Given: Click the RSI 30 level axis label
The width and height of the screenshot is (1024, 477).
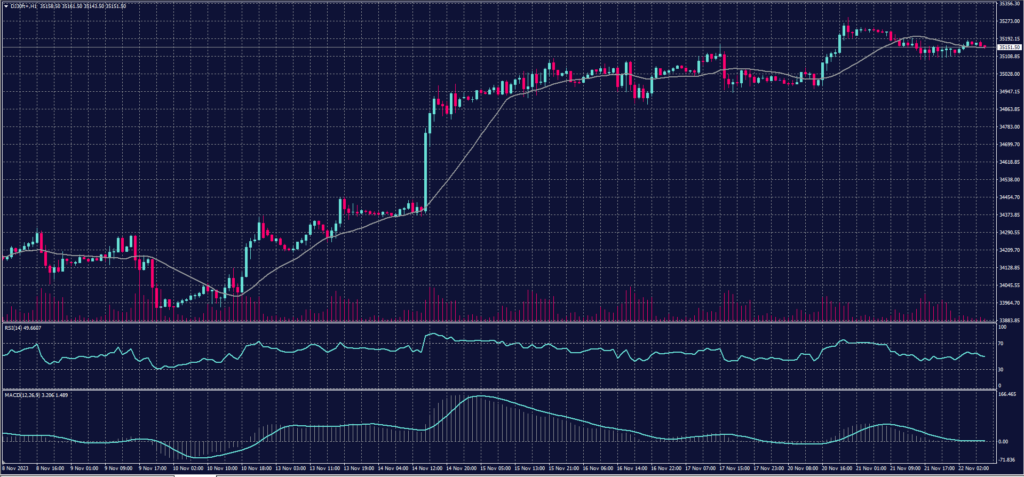Looking at the screenshot, I should tap(1001, 368).
